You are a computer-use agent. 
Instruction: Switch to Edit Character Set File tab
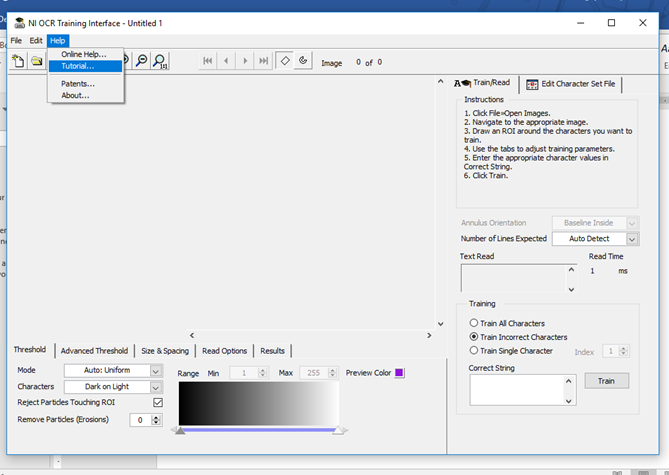[571, 84]
